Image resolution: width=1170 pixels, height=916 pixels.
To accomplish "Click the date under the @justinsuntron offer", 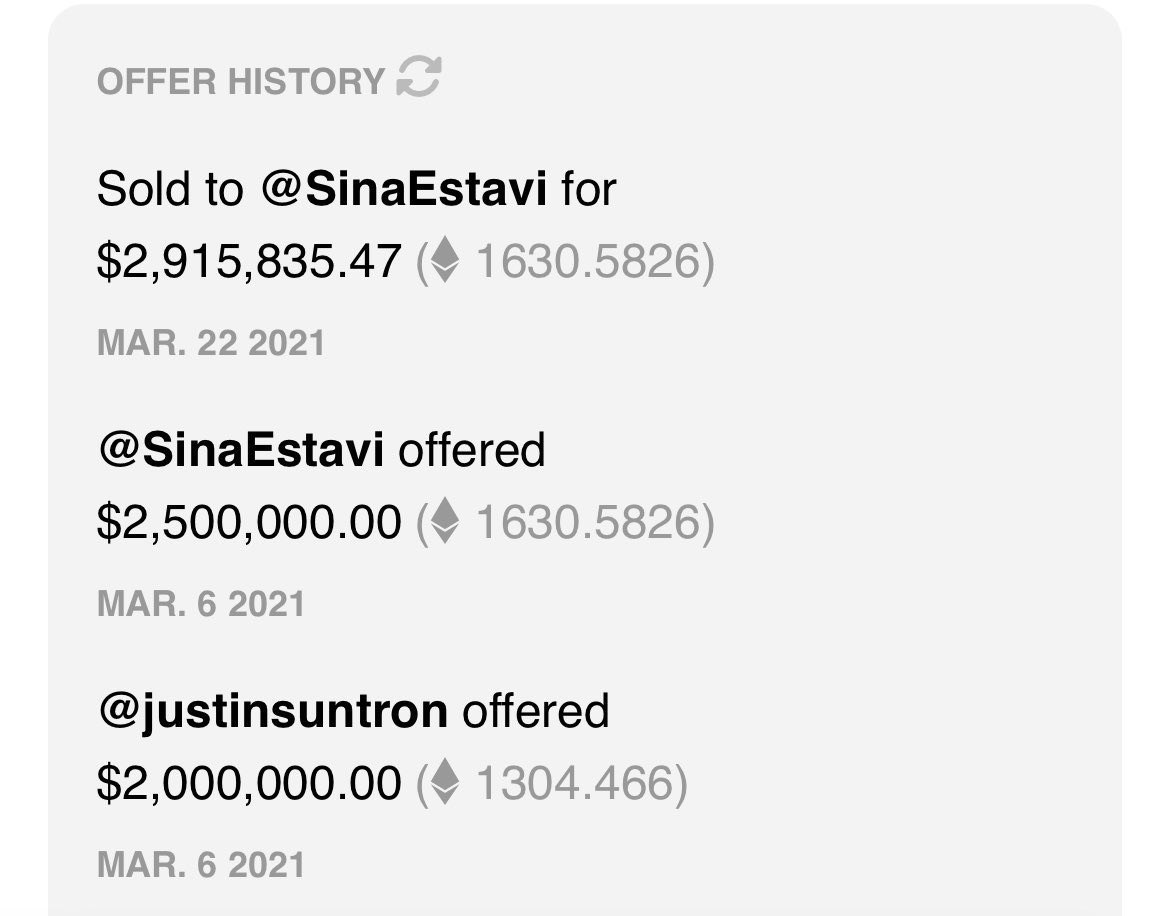I will tap(201, 864).
